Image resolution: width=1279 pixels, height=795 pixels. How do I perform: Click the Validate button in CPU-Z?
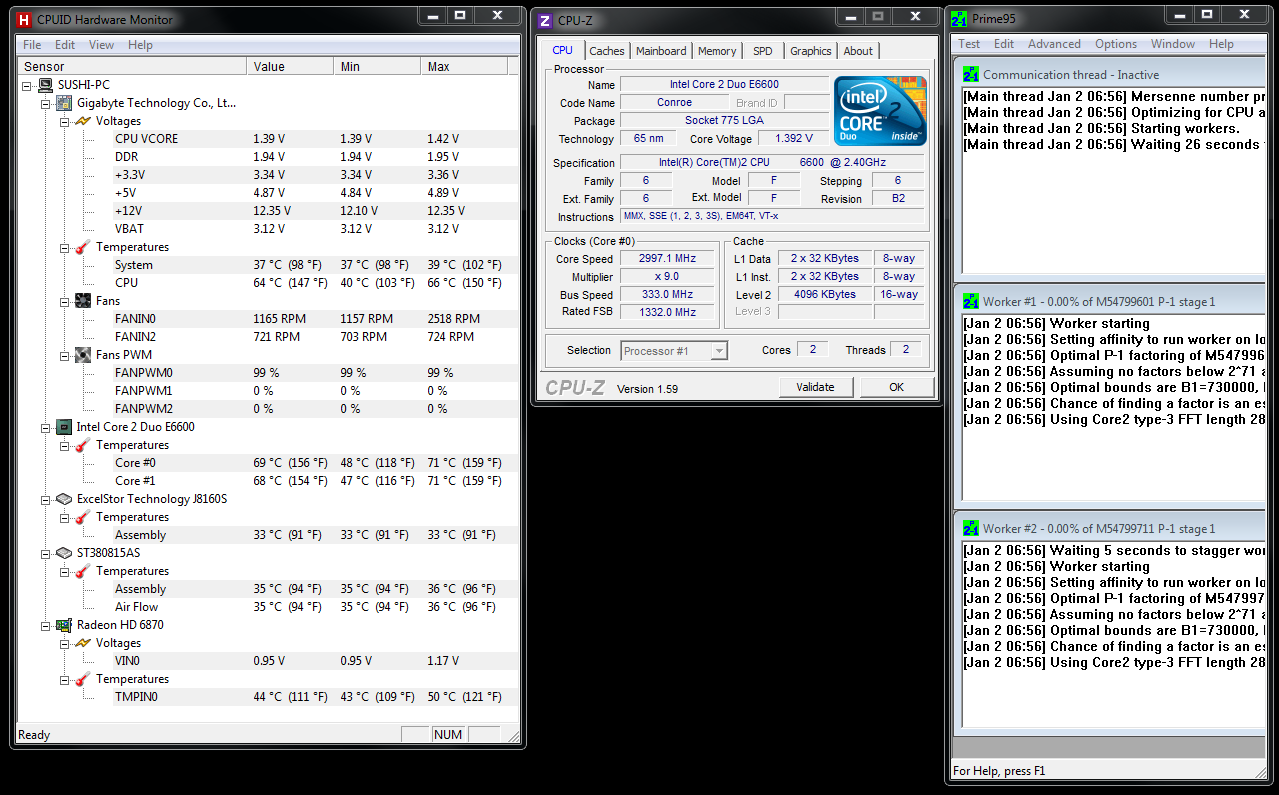click(815, 388)
